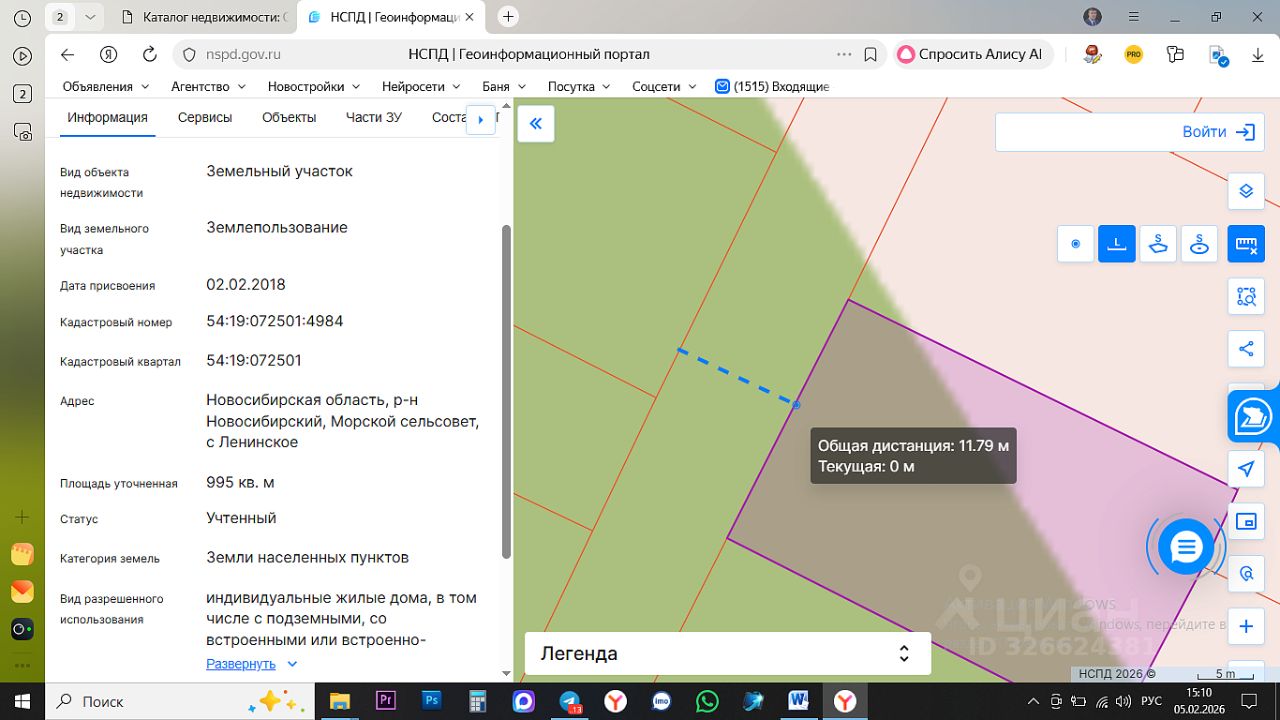Image resolution: width=1280 pixels, height=720 pixels.
Task: Click the Учтенный status value
Action: coord(241,518)
